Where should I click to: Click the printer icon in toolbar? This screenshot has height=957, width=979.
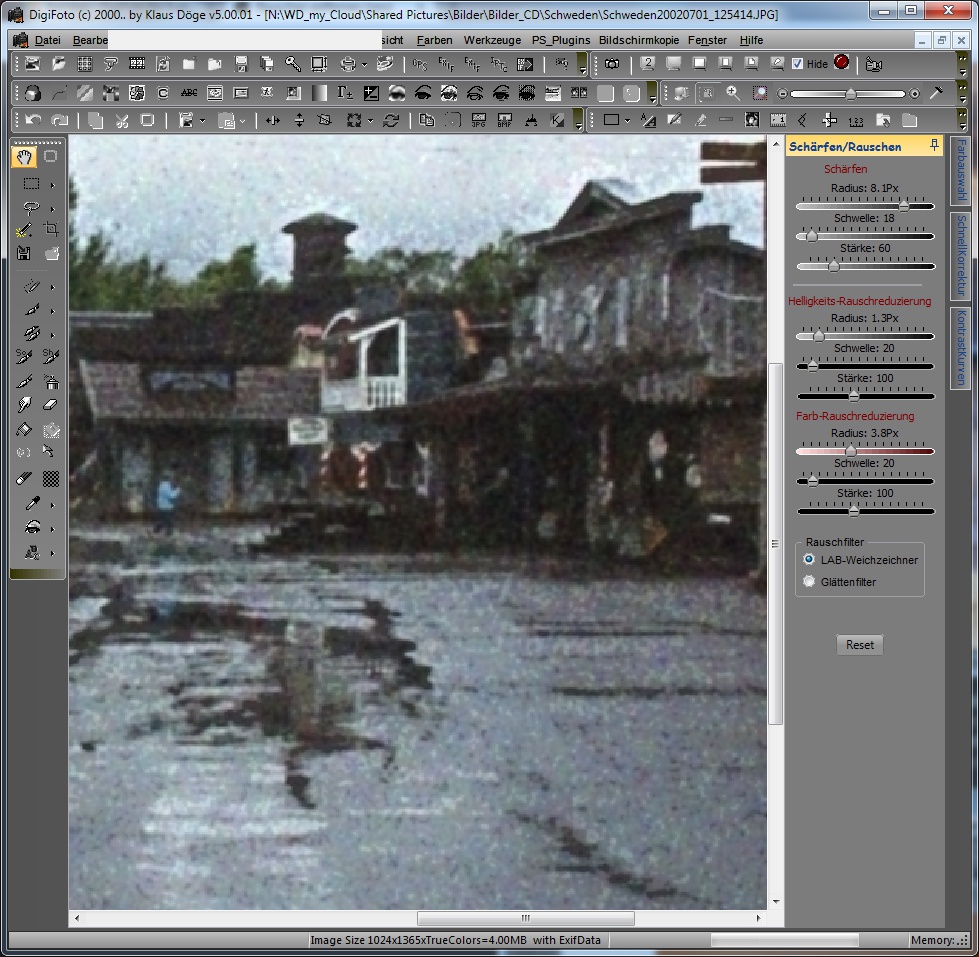click(348, 64)
